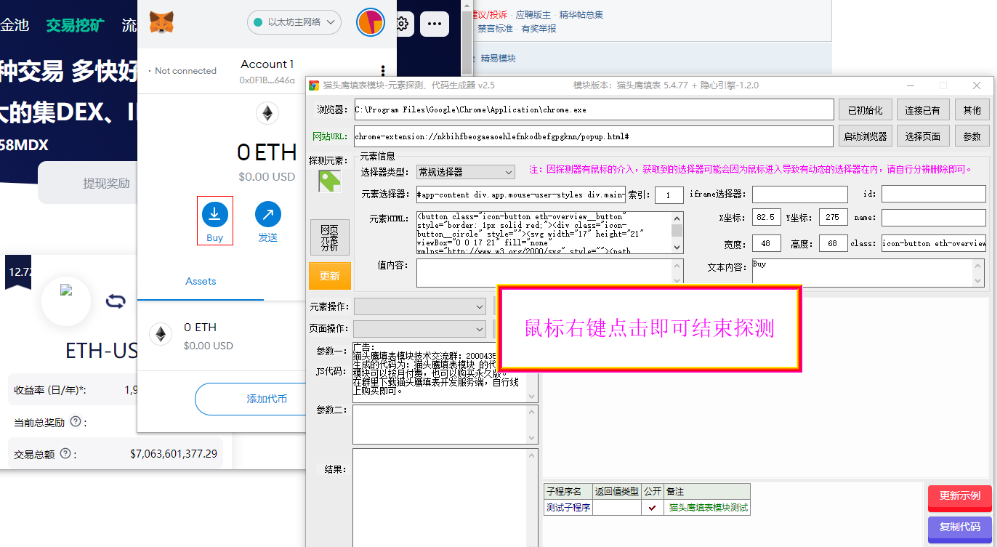Open the 精华帖总集 forum link
The width and height of the screenshot is (997, 547).
tap(581, 15)
